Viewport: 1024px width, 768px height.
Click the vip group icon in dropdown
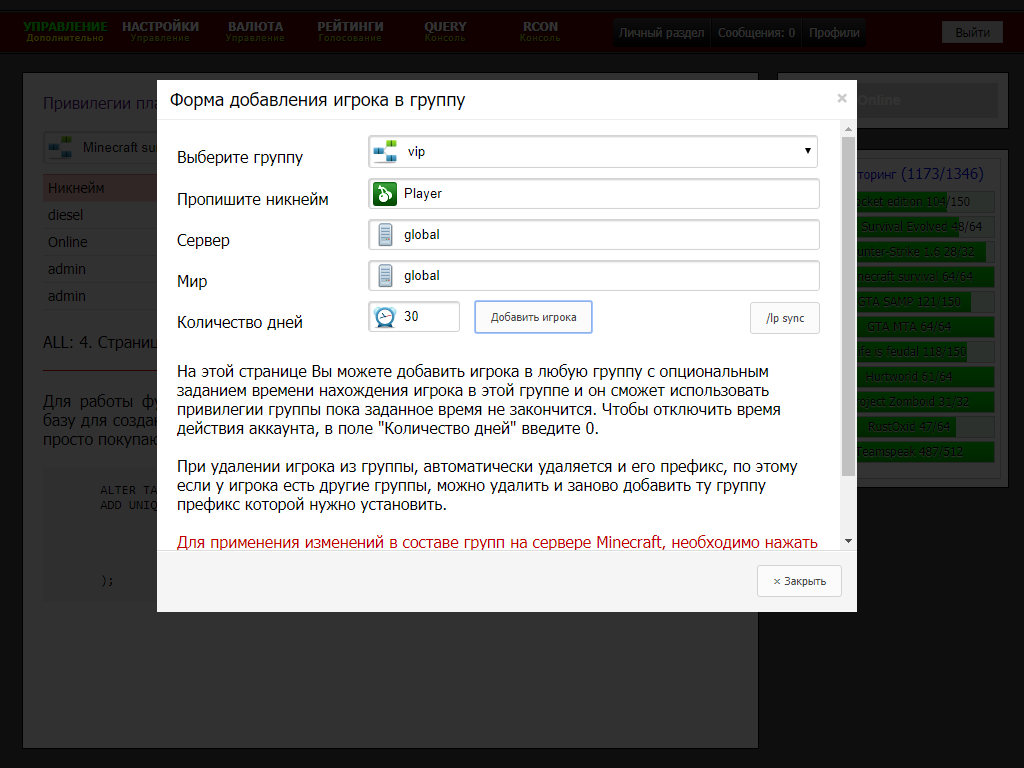[385, 152]
